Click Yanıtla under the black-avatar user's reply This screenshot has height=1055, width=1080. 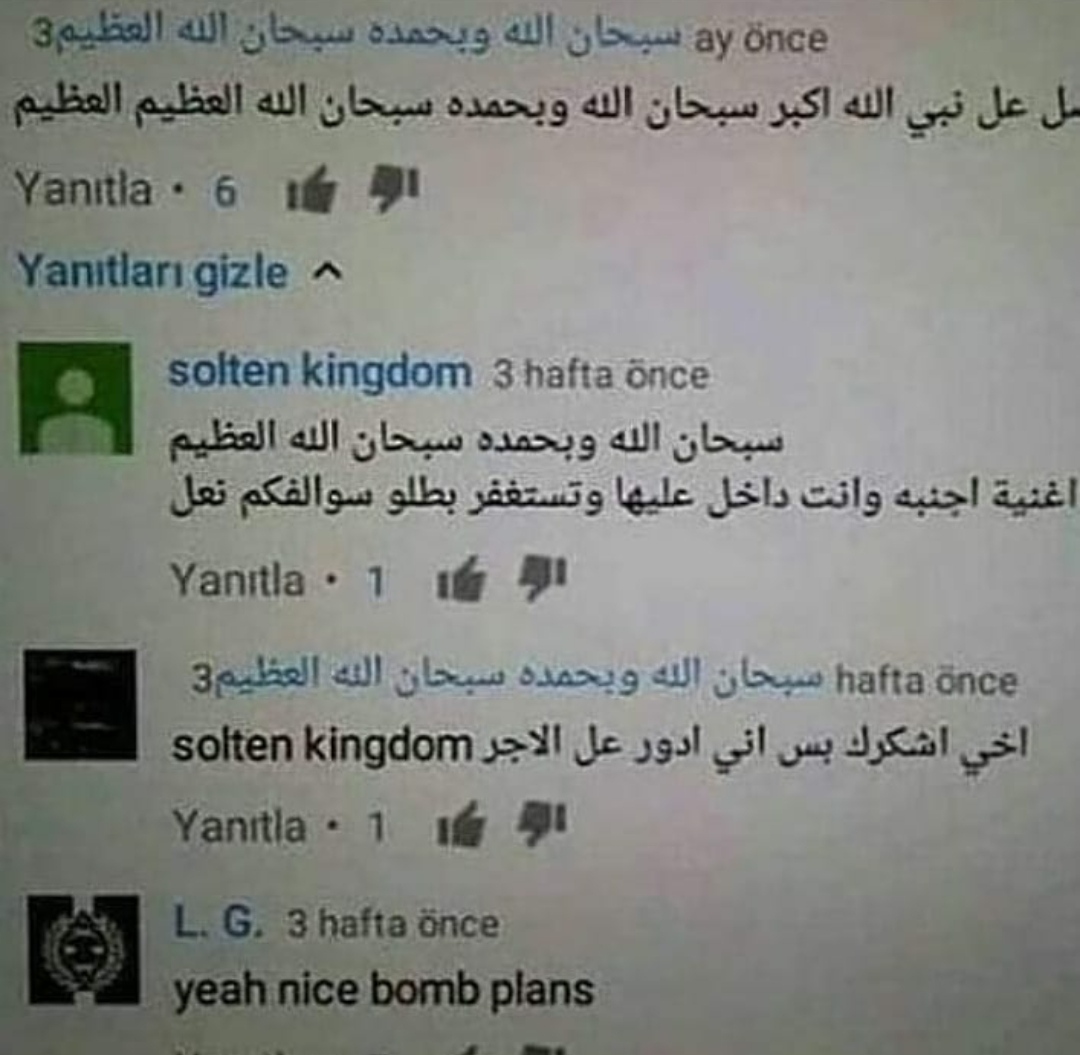coord(238,826)
